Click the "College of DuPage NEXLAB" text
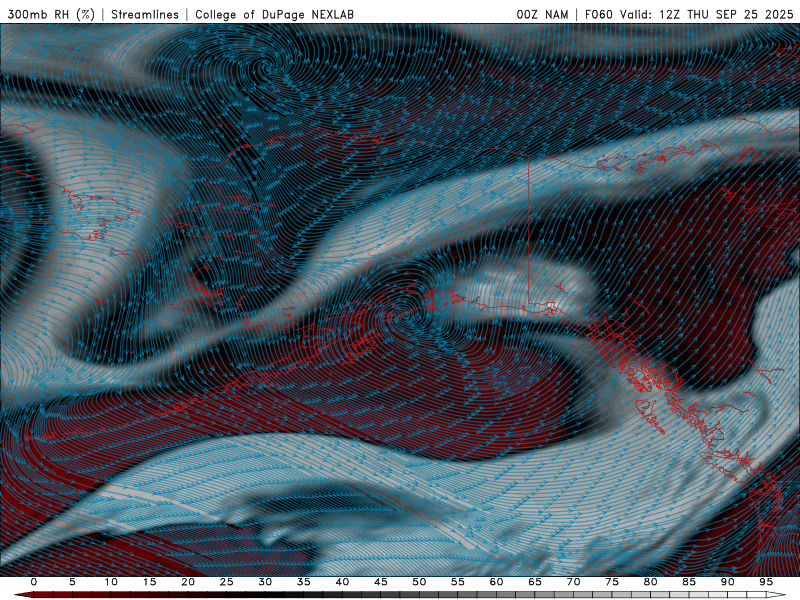 click(274, 14)
